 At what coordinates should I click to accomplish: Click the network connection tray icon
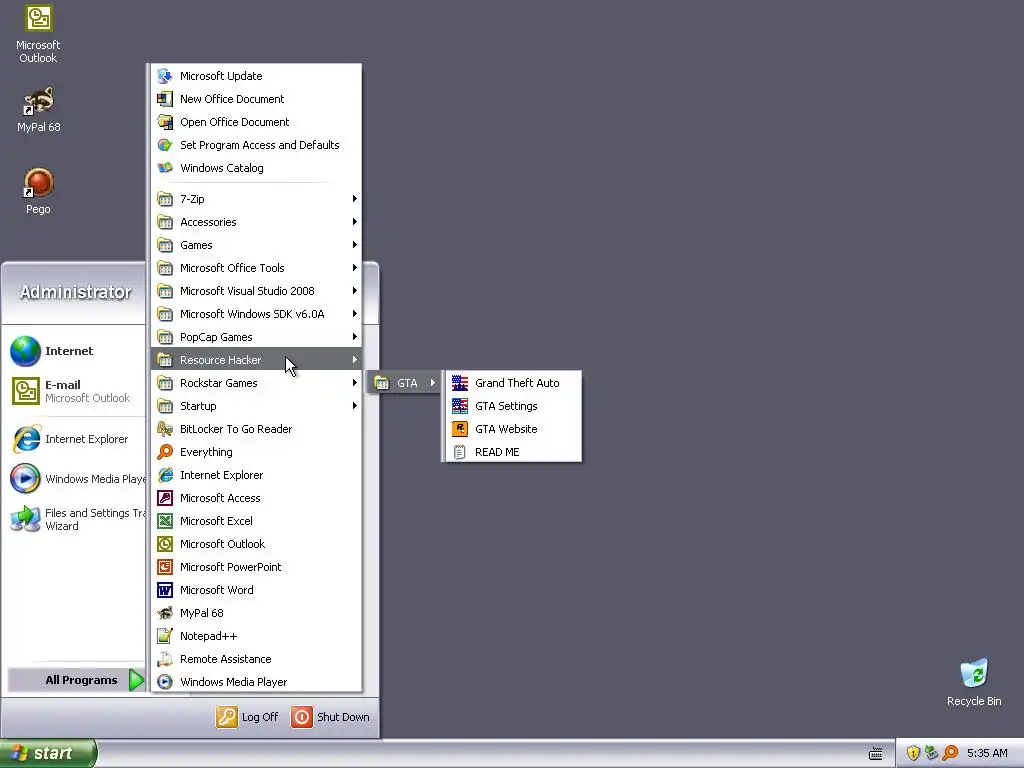click(x=932, y=753)
